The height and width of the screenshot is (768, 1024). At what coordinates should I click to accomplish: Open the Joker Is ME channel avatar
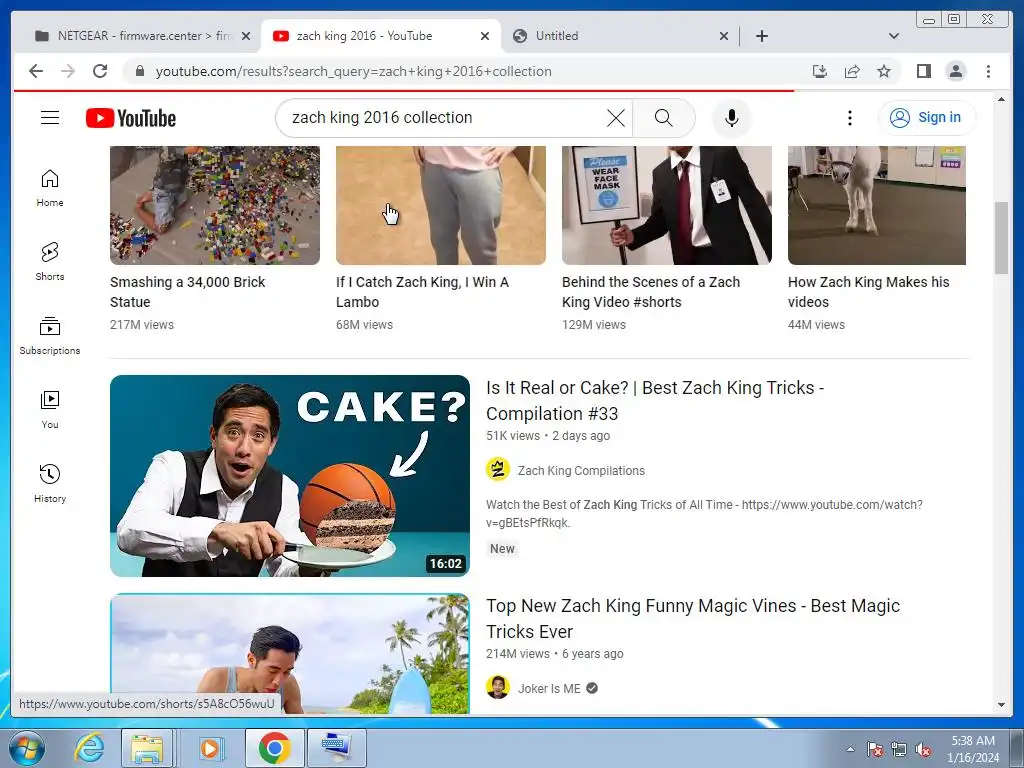click(x=498, y=688)
